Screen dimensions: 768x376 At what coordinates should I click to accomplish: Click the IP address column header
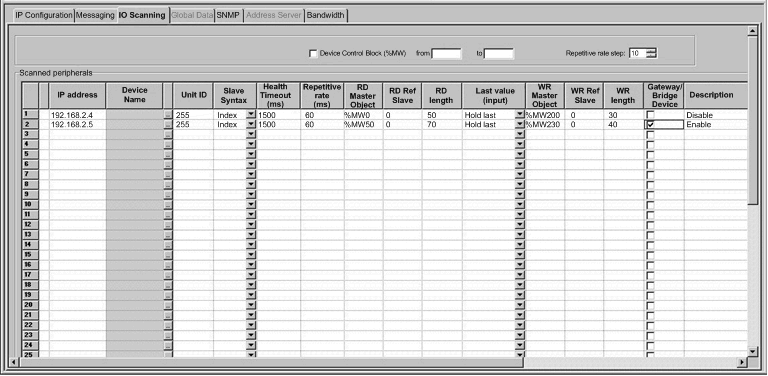pos(77,95)
